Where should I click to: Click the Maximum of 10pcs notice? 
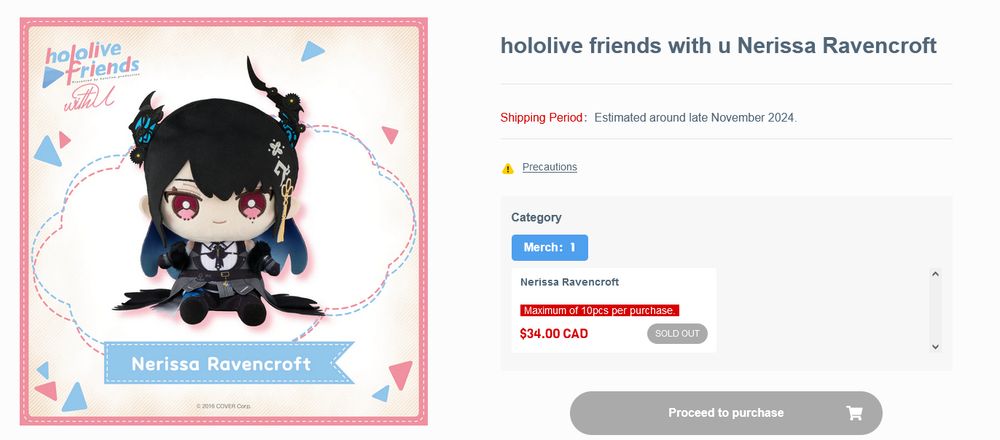(600, 310)
